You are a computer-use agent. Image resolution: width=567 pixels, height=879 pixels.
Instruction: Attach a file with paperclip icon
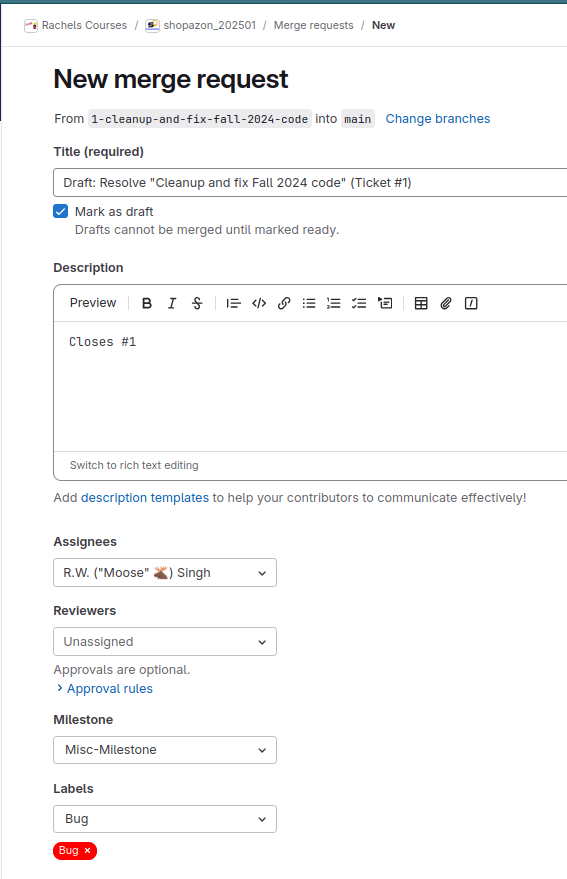446,303
